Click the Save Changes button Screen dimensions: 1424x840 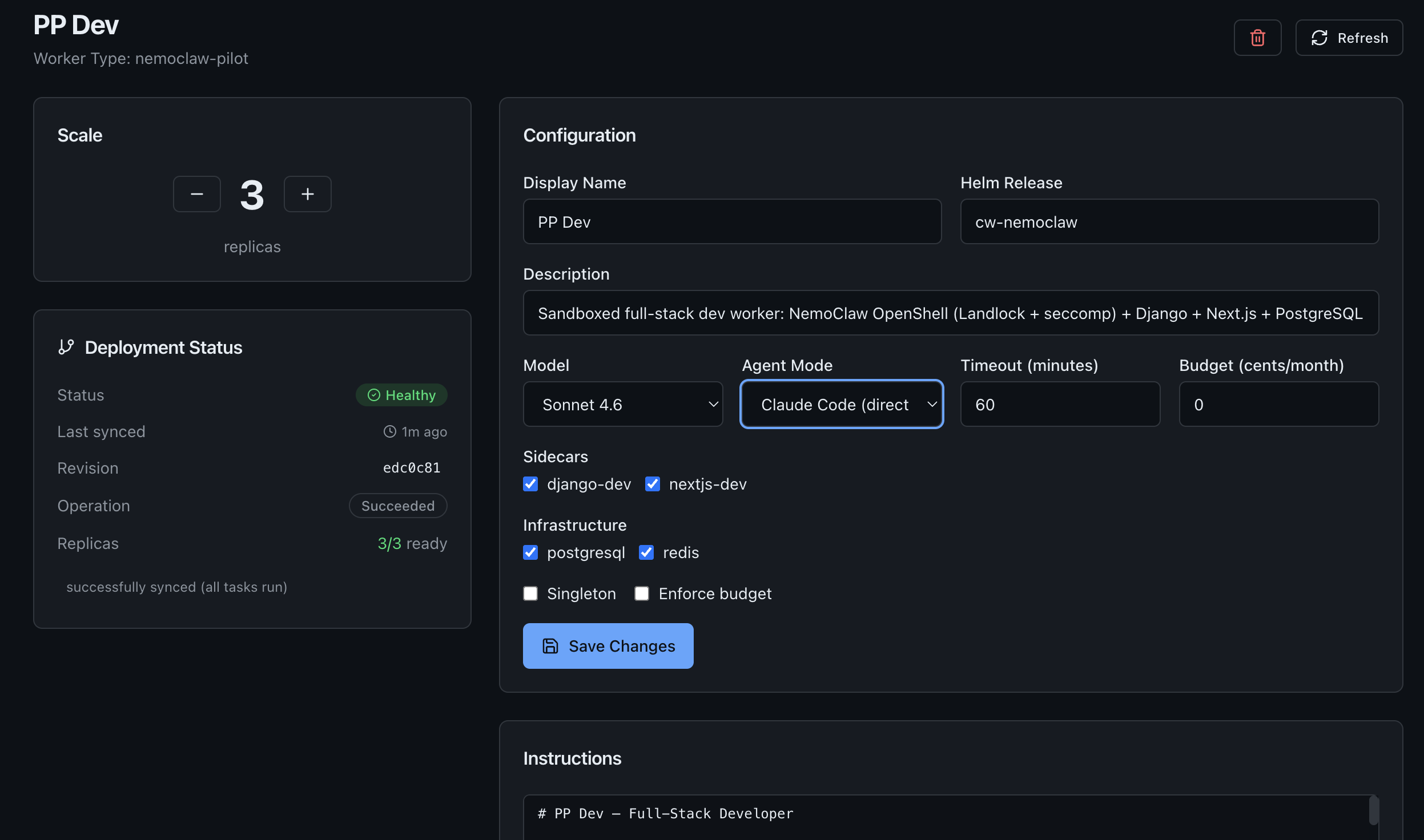pyautogui.click(x=608, y=646)
